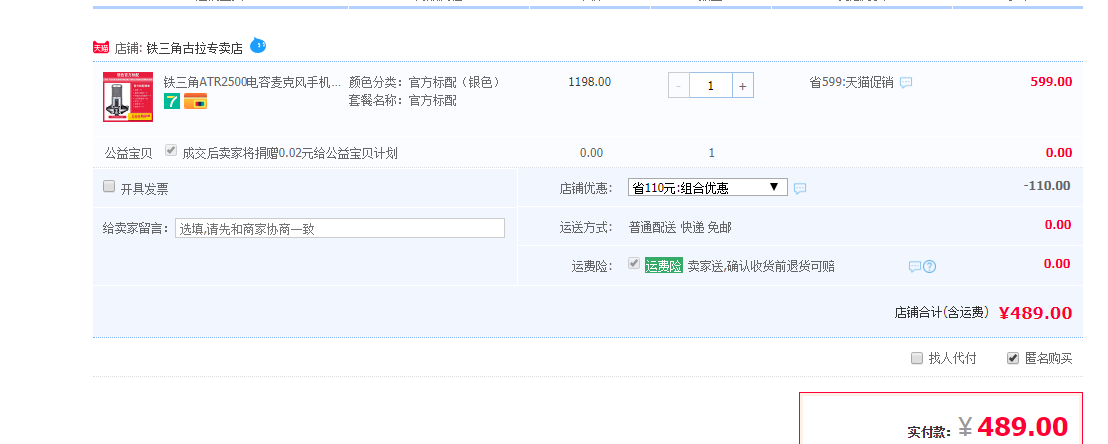The width and height of the screenshot is (1108, 444).
Task: Click the 给卖家留言 message input field
Action: click(x=340, y=228)
